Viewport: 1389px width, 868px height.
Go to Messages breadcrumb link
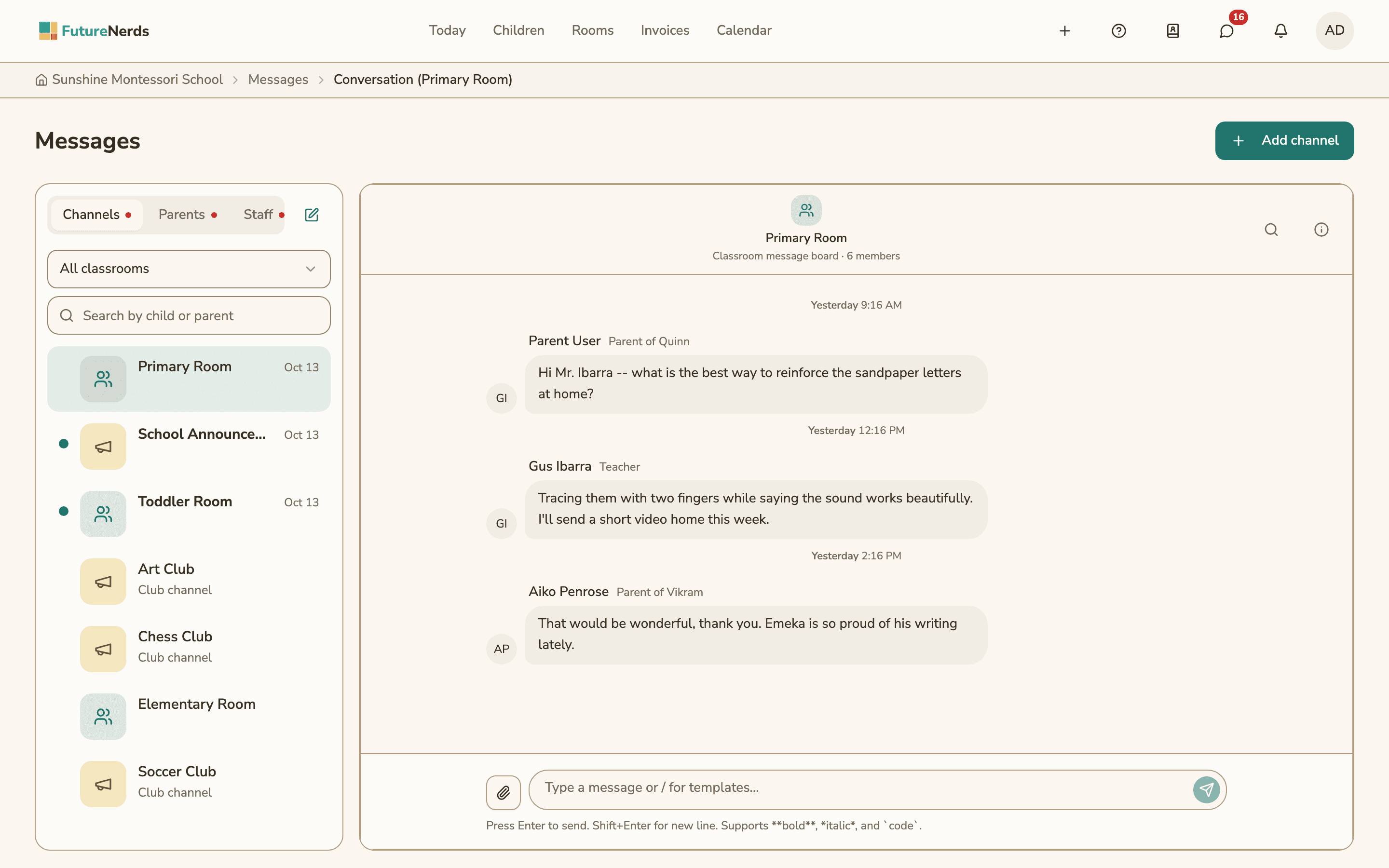pos(278,80)
